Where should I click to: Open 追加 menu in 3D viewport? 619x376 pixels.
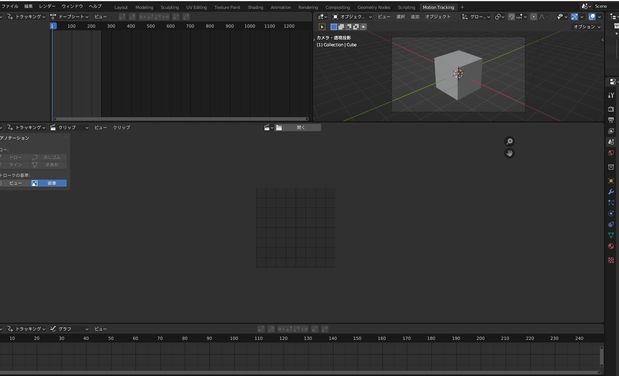tap(415, 17)
